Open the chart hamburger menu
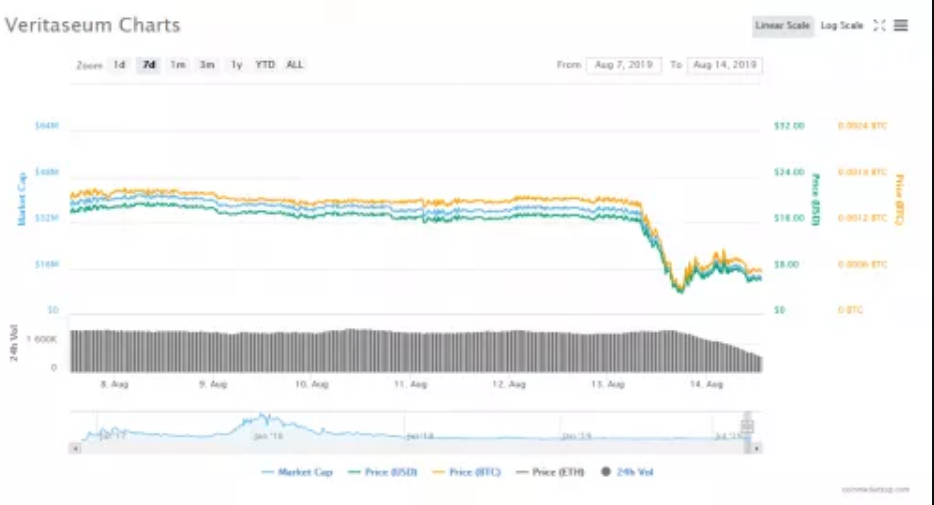This screenshot has height=505, width=934. click(x=901, y=26)
